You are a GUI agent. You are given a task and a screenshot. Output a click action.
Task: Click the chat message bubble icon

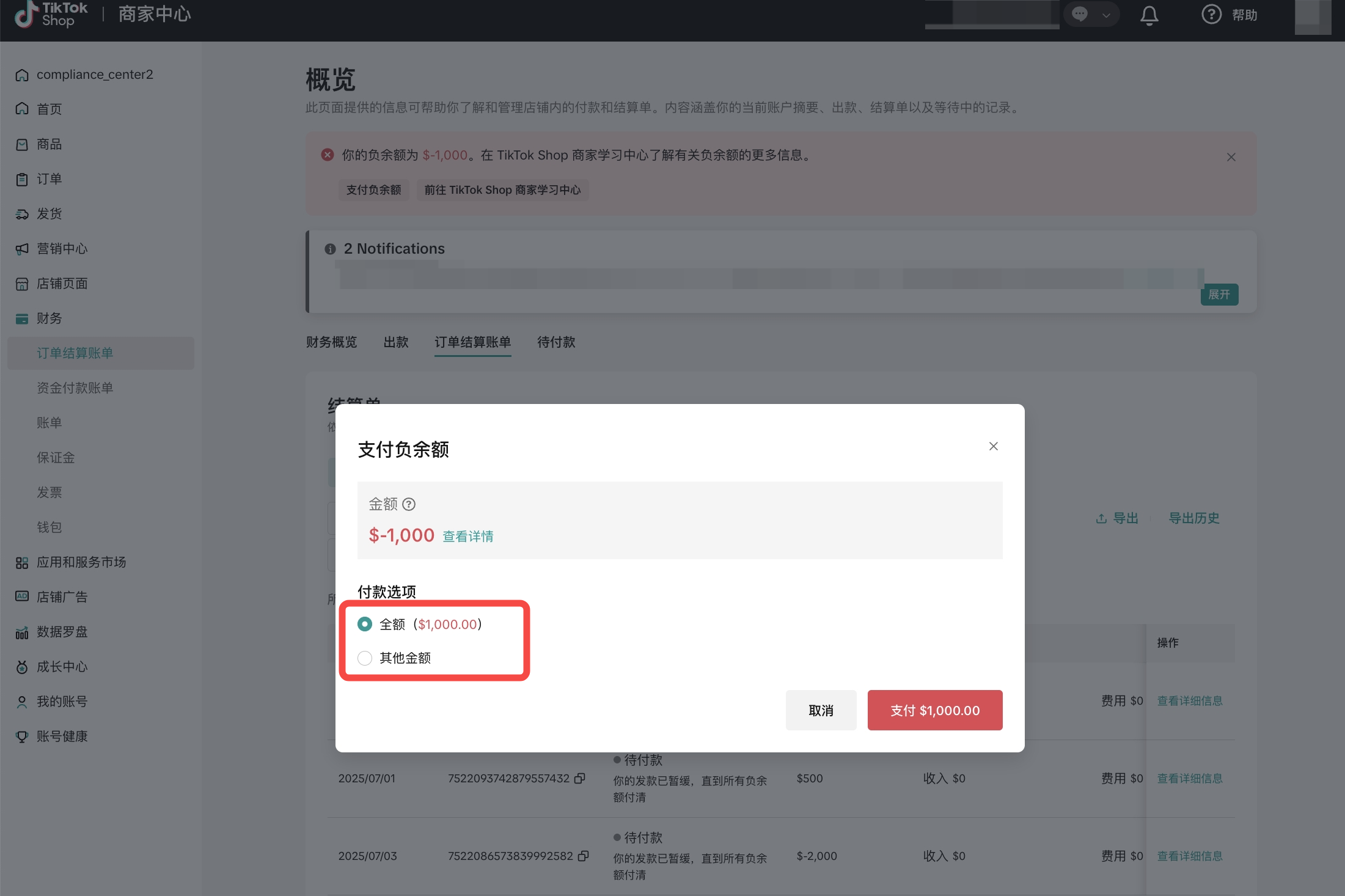[x=1080, y=14]
